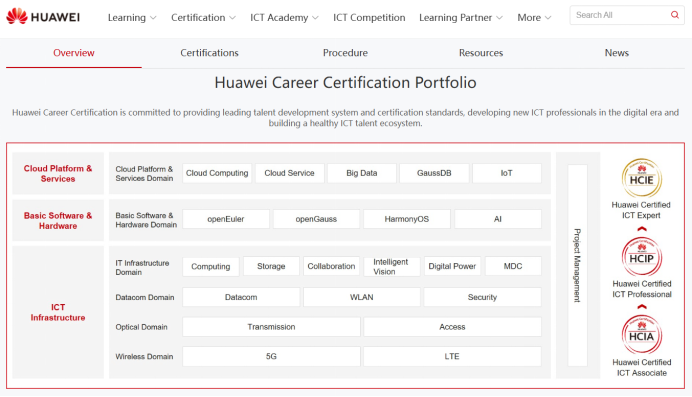The image size is (692, 397).
Task: Open Big Data certification
Action: (x=362, y=173)
